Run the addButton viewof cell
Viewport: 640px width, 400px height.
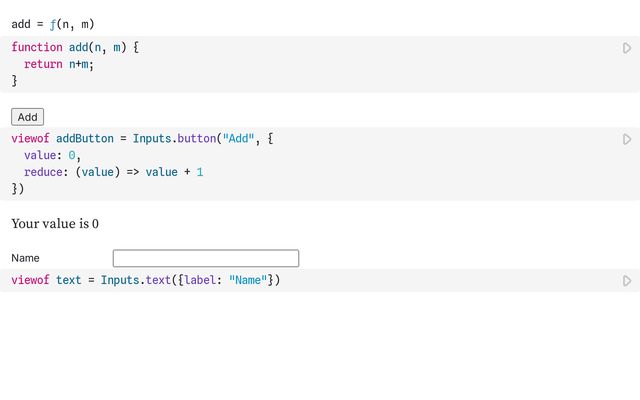click(627, 139)
